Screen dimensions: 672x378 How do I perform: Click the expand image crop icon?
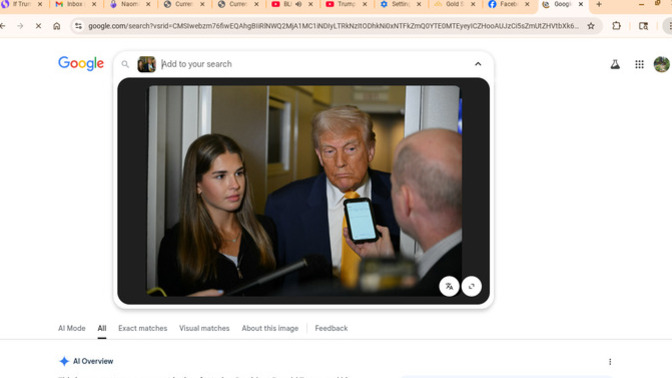[x=471, y=286]
